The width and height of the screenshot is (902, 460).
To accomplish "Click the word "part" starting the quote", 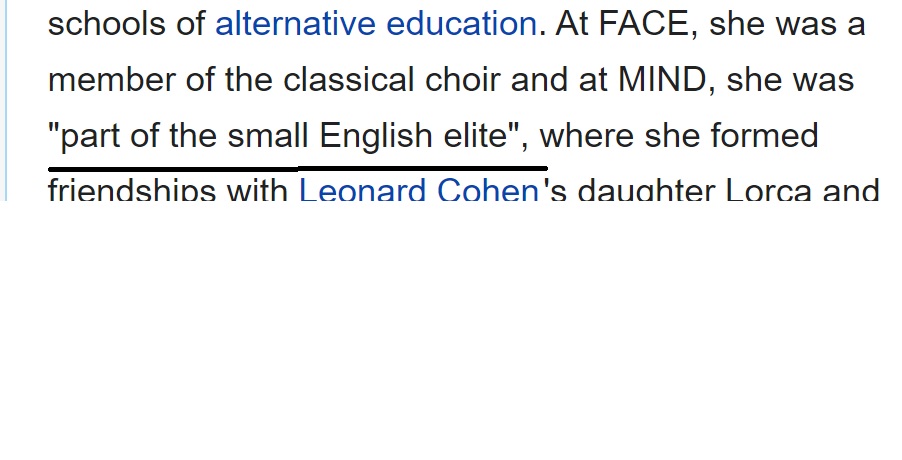I will [x=90, y=138].
